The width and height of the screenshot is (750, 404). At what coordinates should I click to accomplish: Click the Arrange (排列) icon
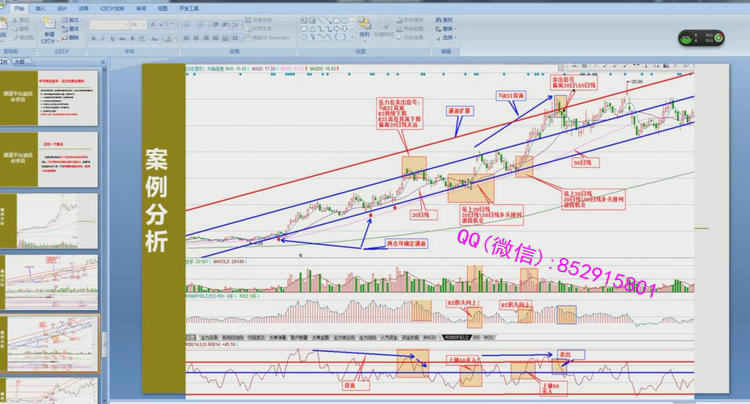[x=364, y=27]
